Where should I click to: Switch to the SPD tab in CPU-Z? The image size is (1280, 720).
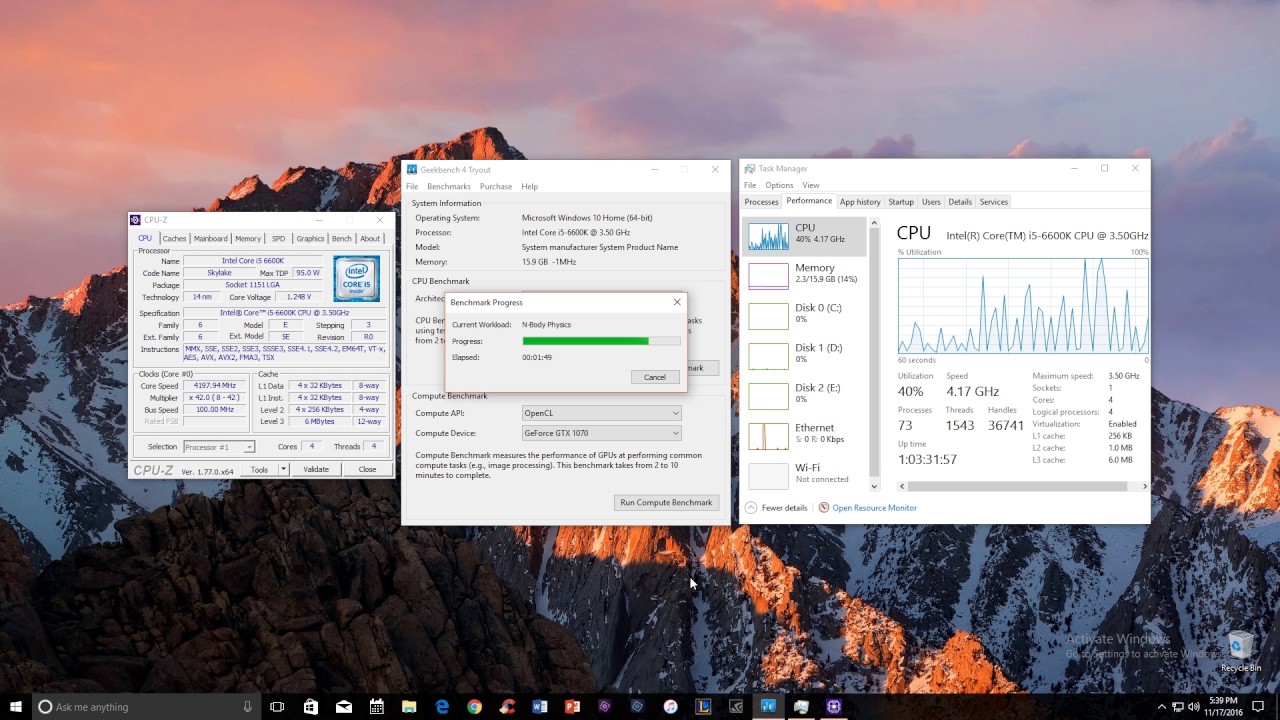click(278, 238)
